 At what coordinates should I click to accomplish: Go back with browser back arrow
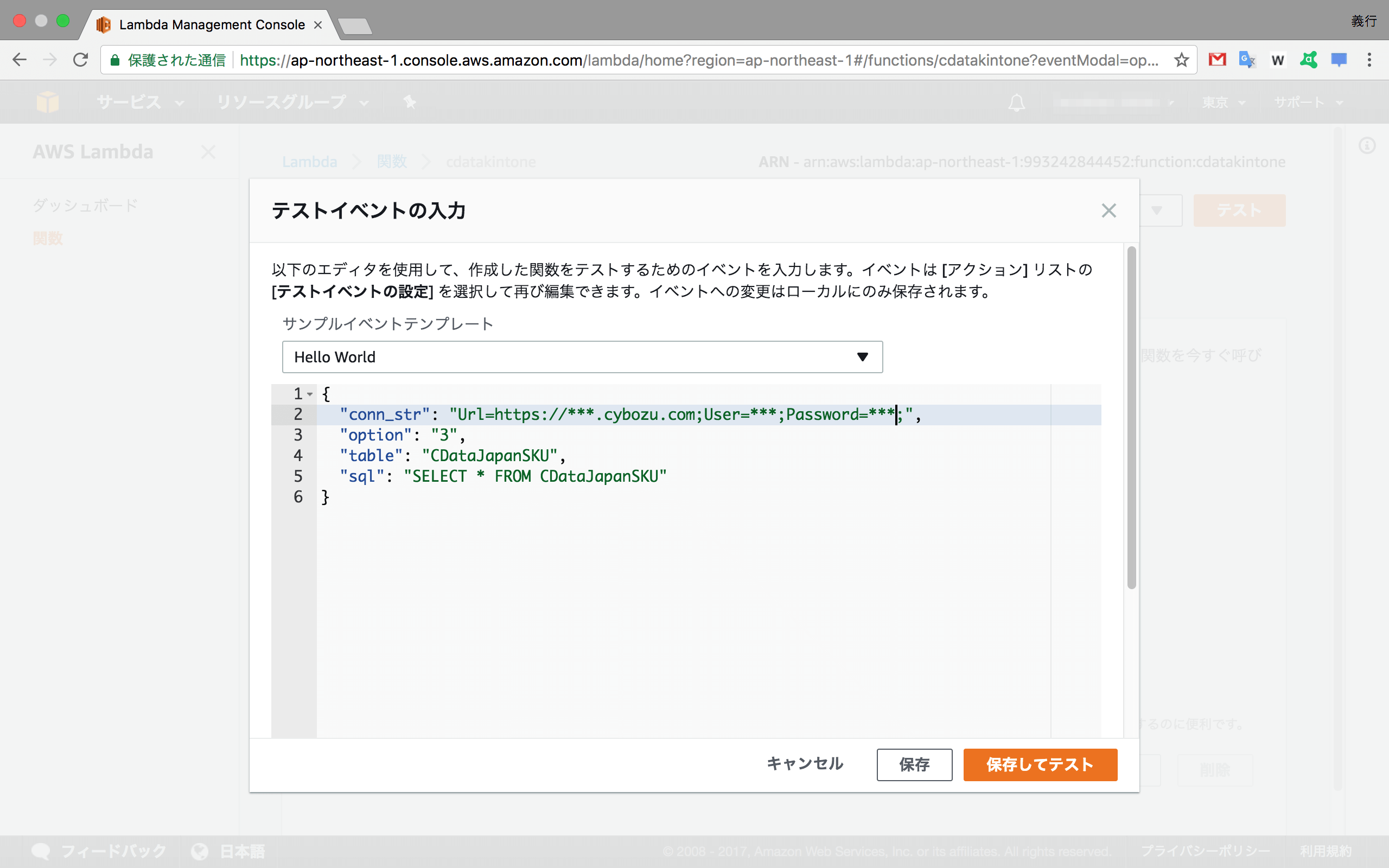tap(20, 60)
